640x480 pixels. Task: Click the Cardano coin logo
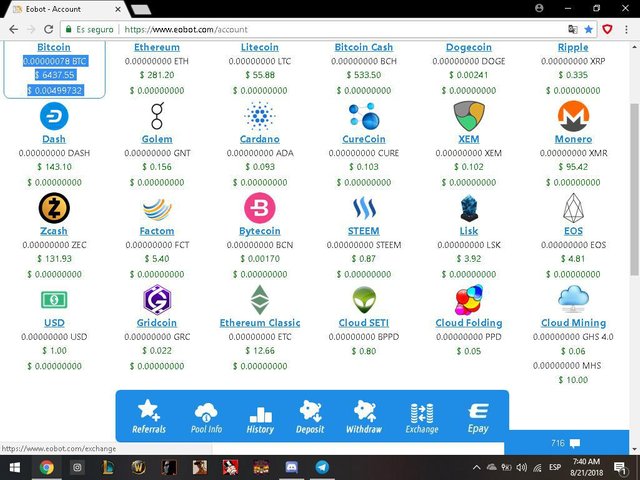[x=260, y=116]
